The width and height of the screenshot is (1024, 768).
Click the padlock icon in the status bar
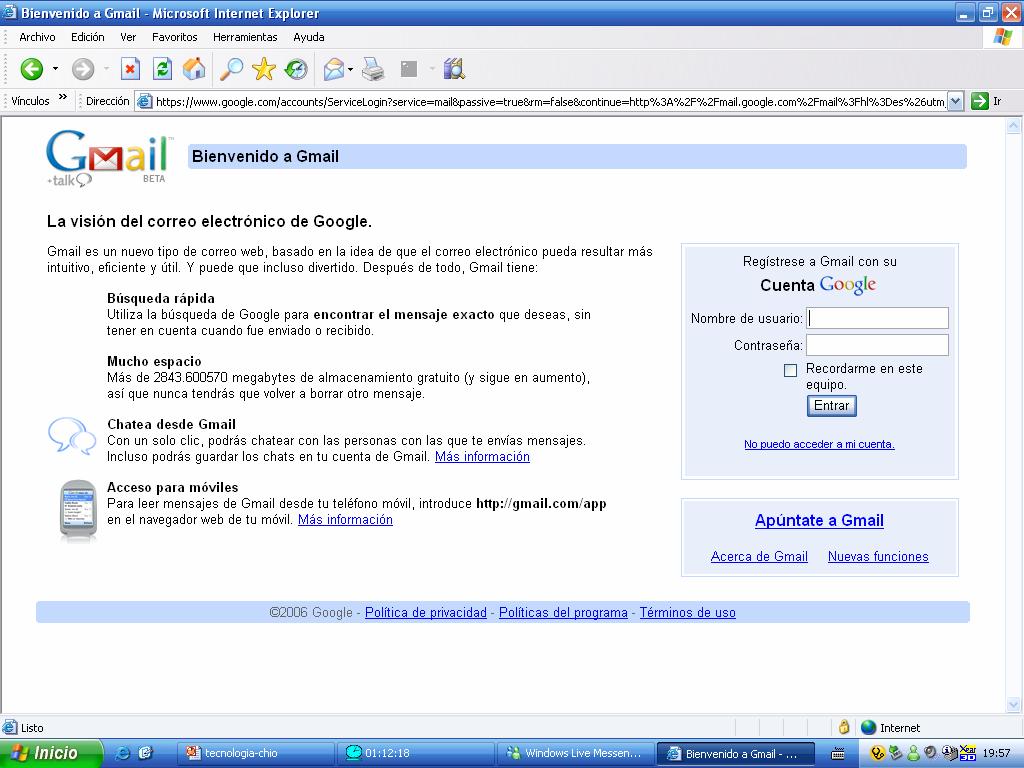pyautogui.click(x=844, y=727)
